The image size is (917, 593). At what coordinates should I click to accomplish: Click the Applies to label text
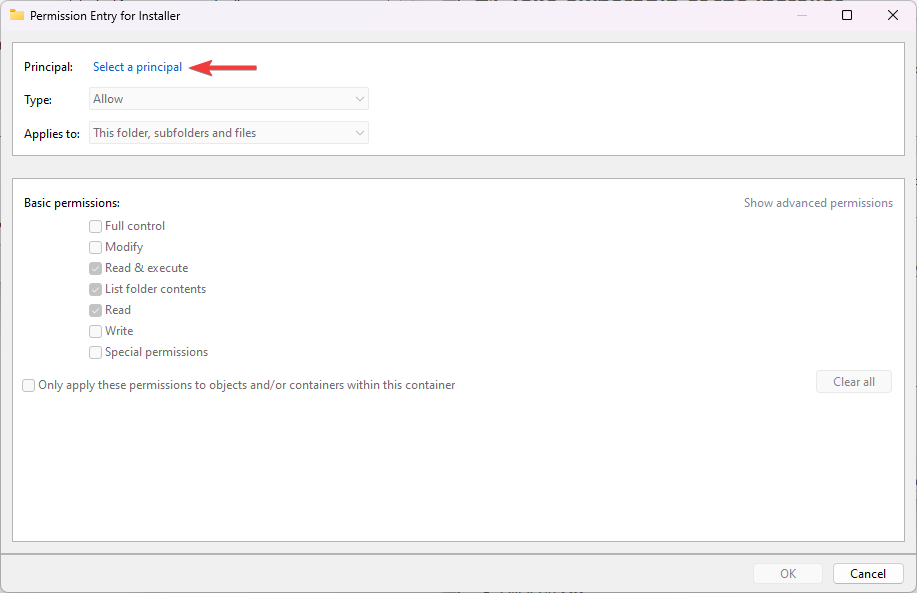pos(52,134)
